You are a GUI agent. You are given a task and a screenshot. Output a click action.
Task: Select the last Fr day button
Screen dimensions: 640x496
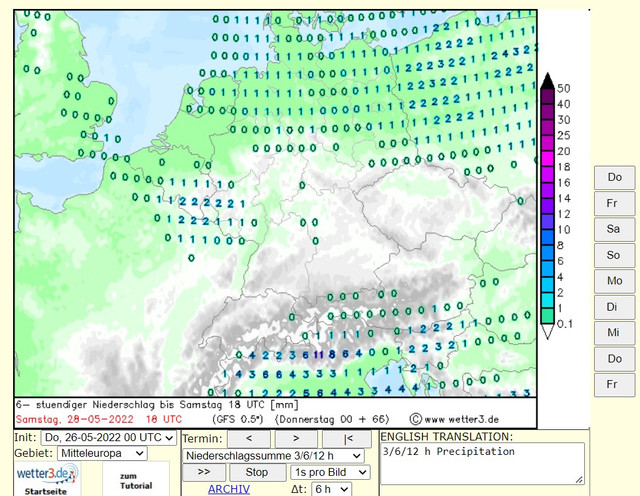pos(615,385)
